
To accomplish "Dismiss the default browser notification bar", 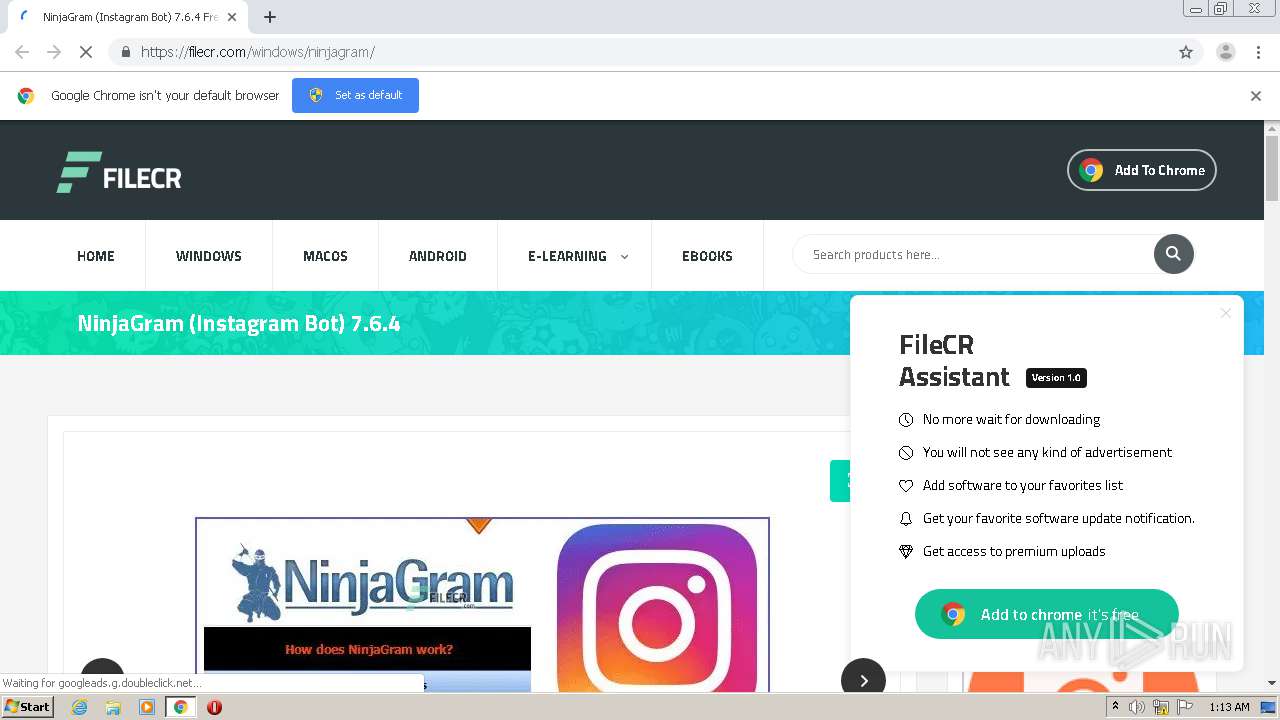I will click(x=1256, y=96).
